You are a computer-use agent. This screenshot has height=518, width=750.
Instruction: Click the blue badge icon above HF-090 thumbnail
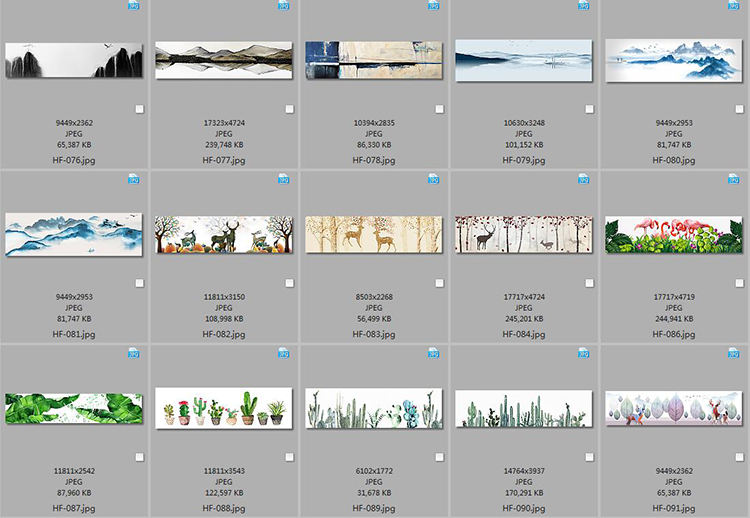tap(583, 352)
